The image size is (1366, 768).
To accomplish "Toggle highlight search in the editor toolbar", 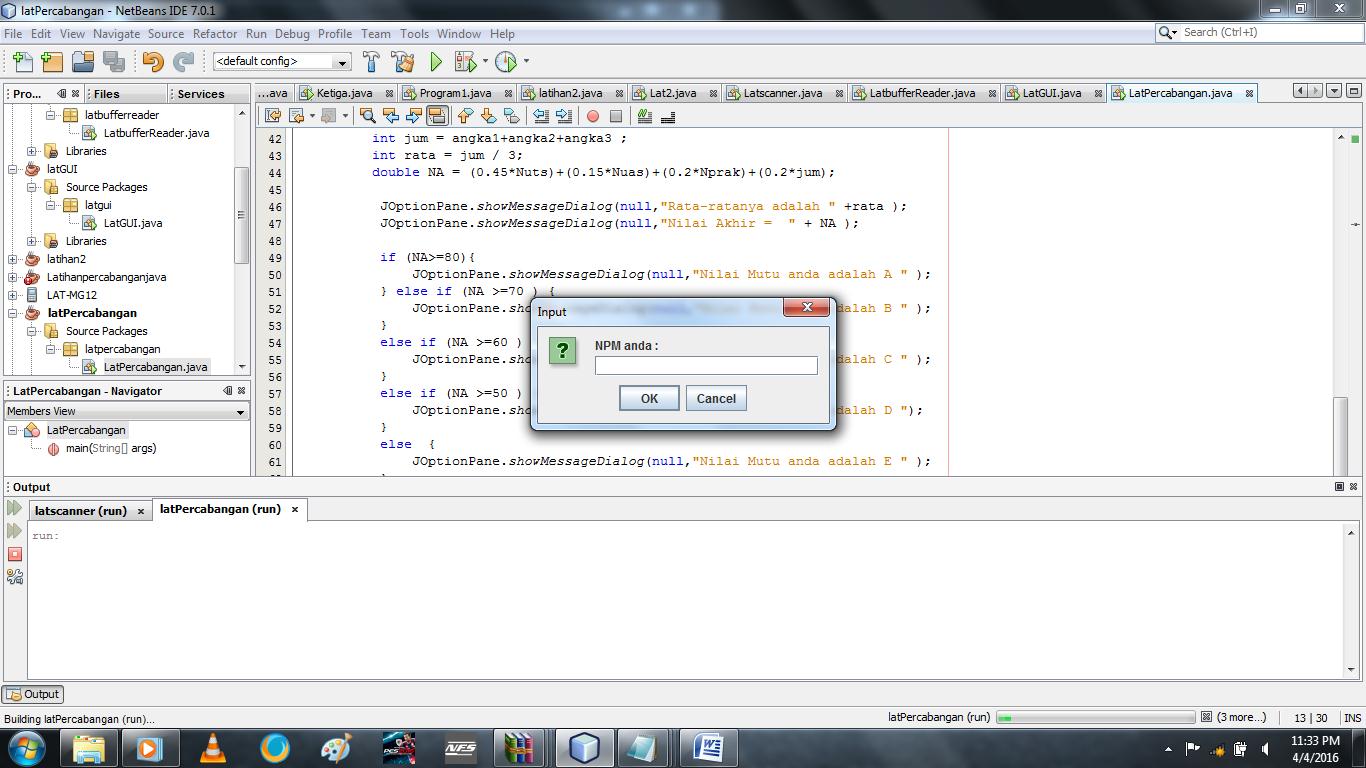I will tap(436, 115).
